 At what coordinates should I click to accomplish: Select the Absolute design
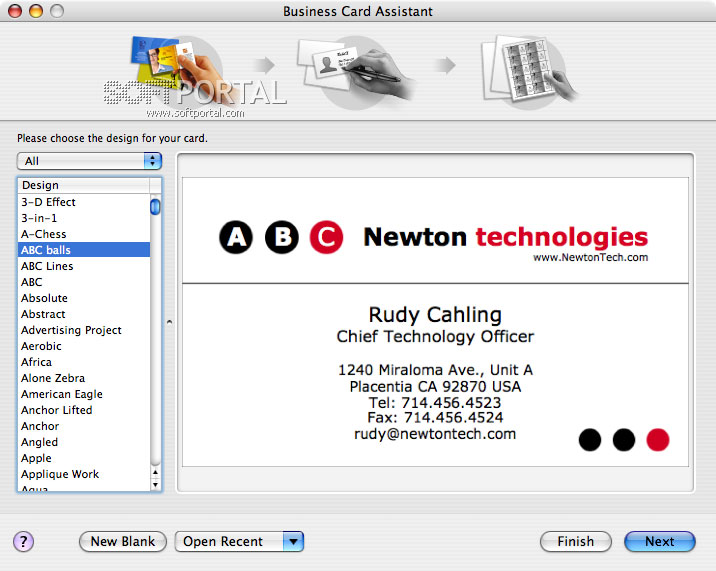tap(84, 298)
